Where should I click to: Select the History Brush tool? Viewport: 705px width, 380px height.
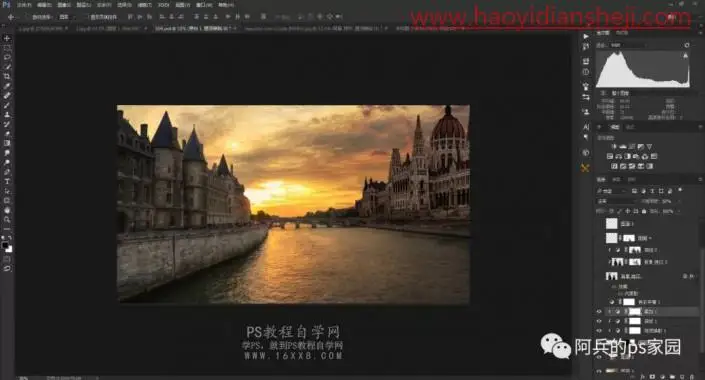click(x=7, y=124)
